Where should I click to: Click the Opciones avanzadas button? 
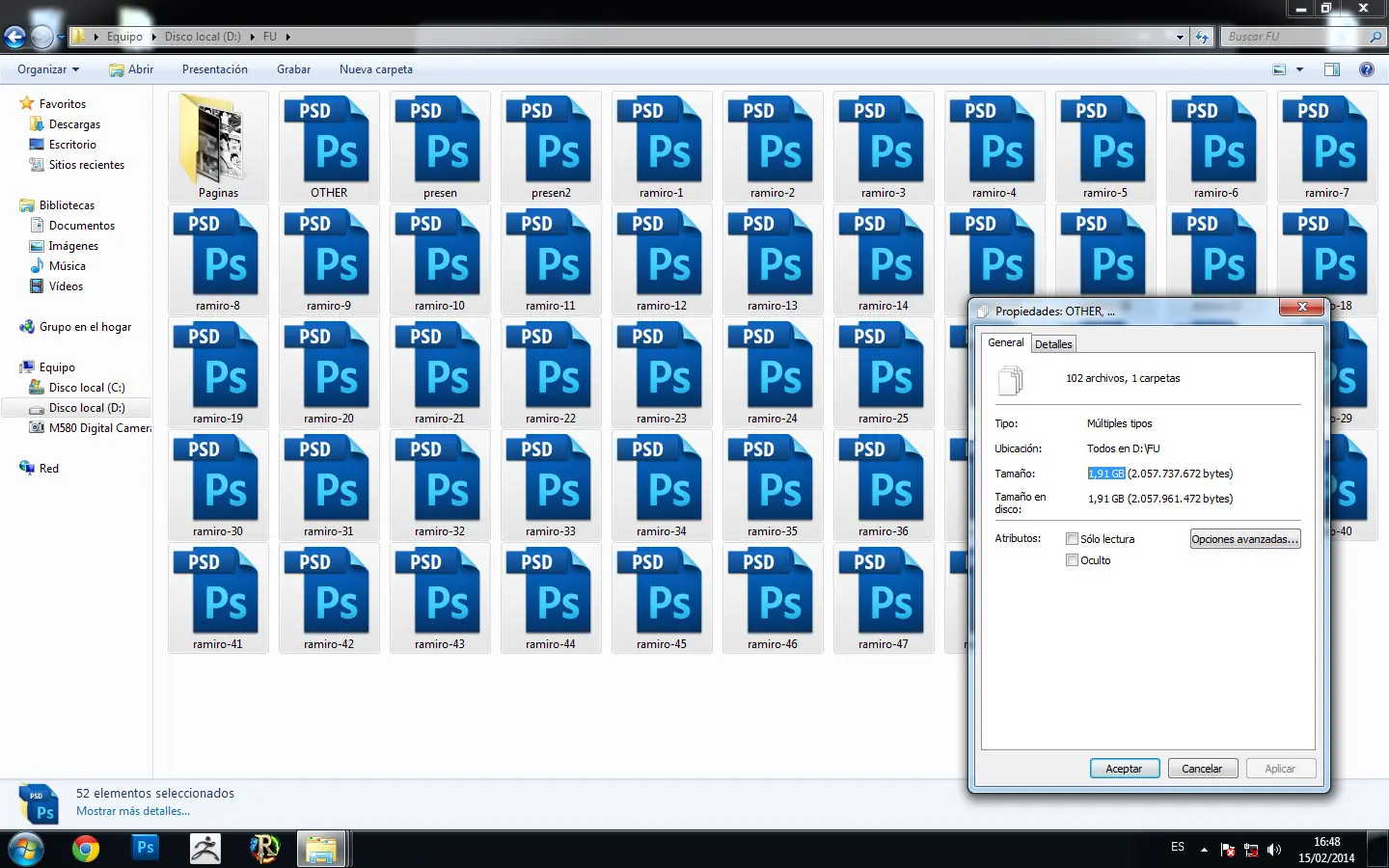pos(1245,539)
